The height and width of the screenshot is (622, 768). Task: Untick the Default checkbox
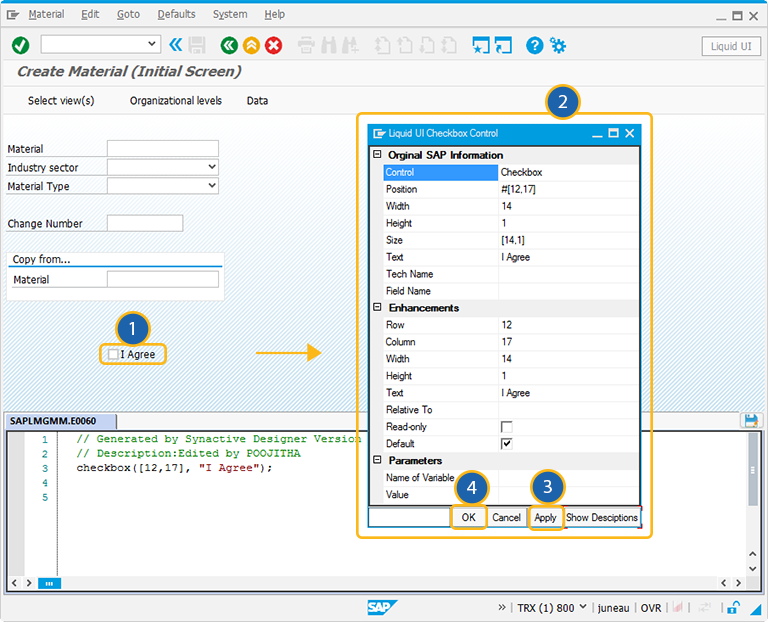[506, 444]
